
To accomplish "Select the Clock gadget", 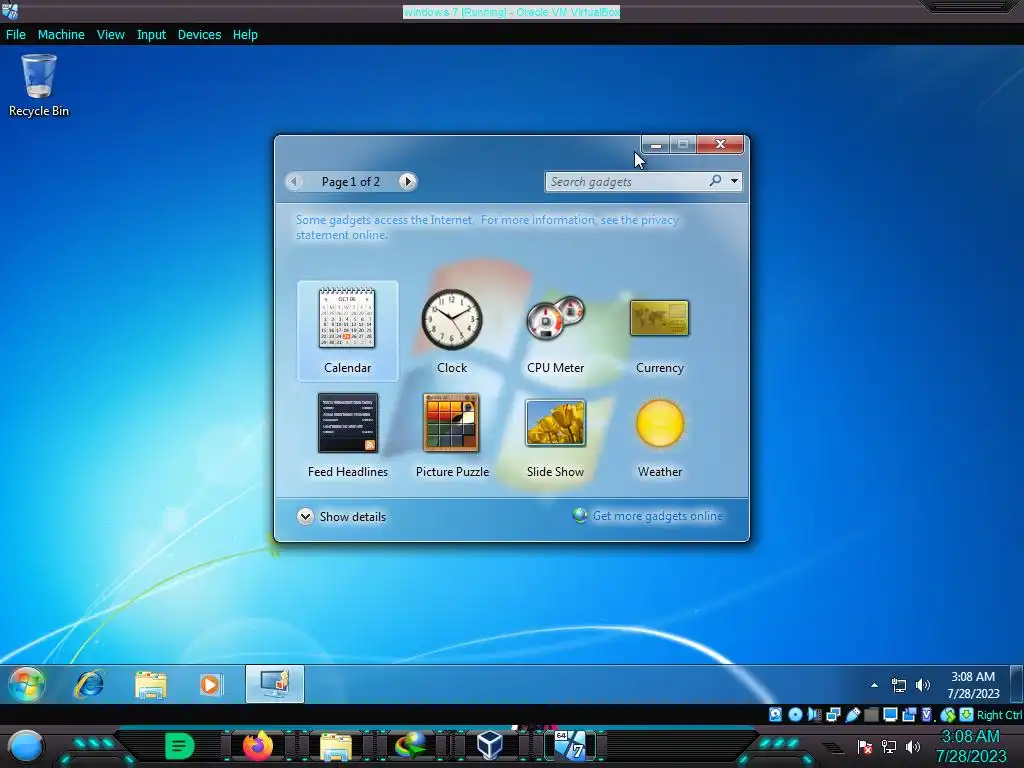I will [452, 330].
